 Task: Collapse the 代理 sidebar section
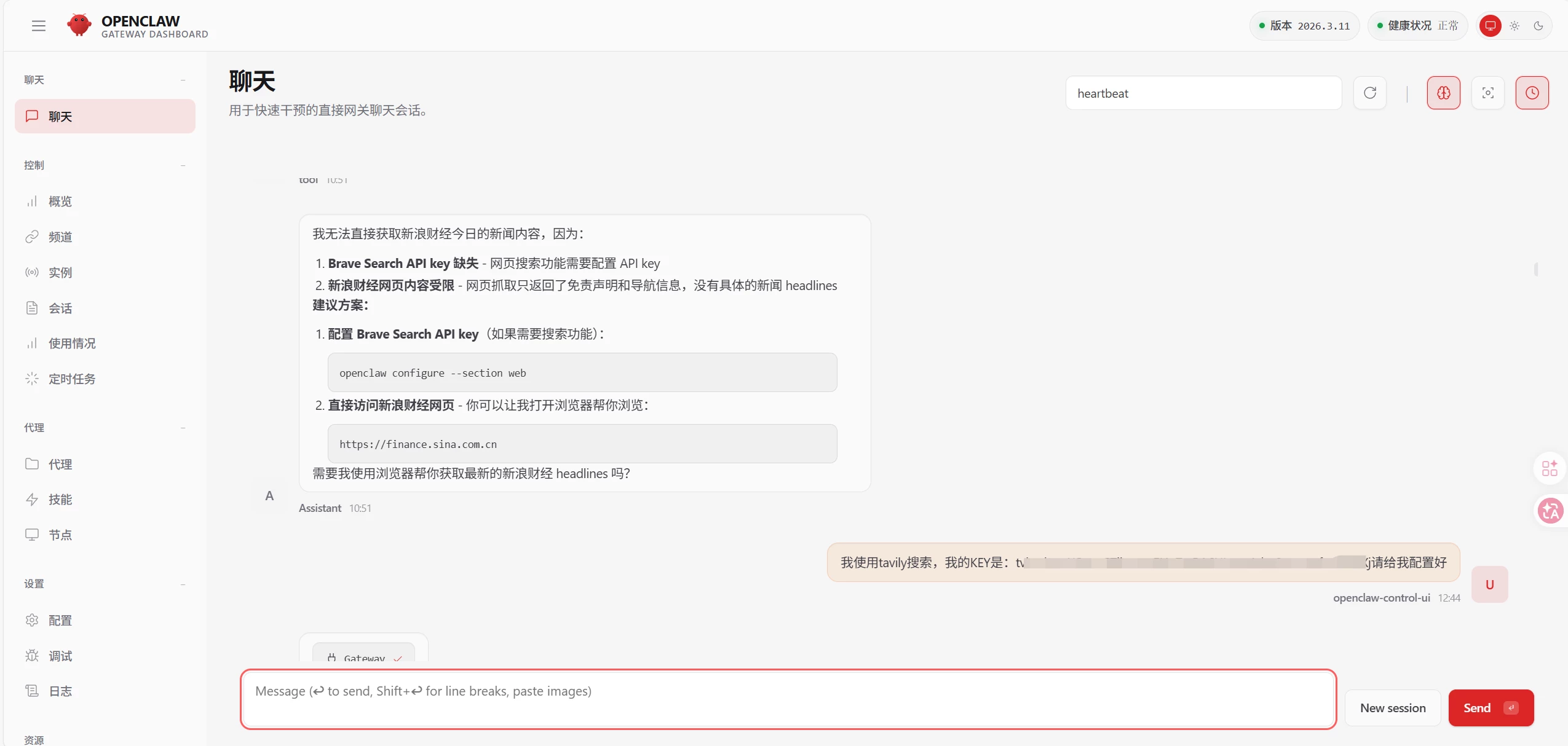coord(183,428)
